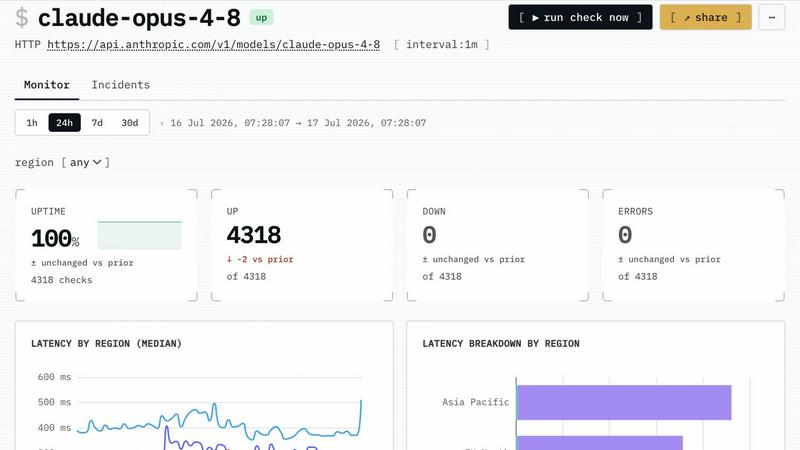Click the DOWN card title
This screenshot has height=450, width=800.
pyautogui.click(x=434, y=211)
